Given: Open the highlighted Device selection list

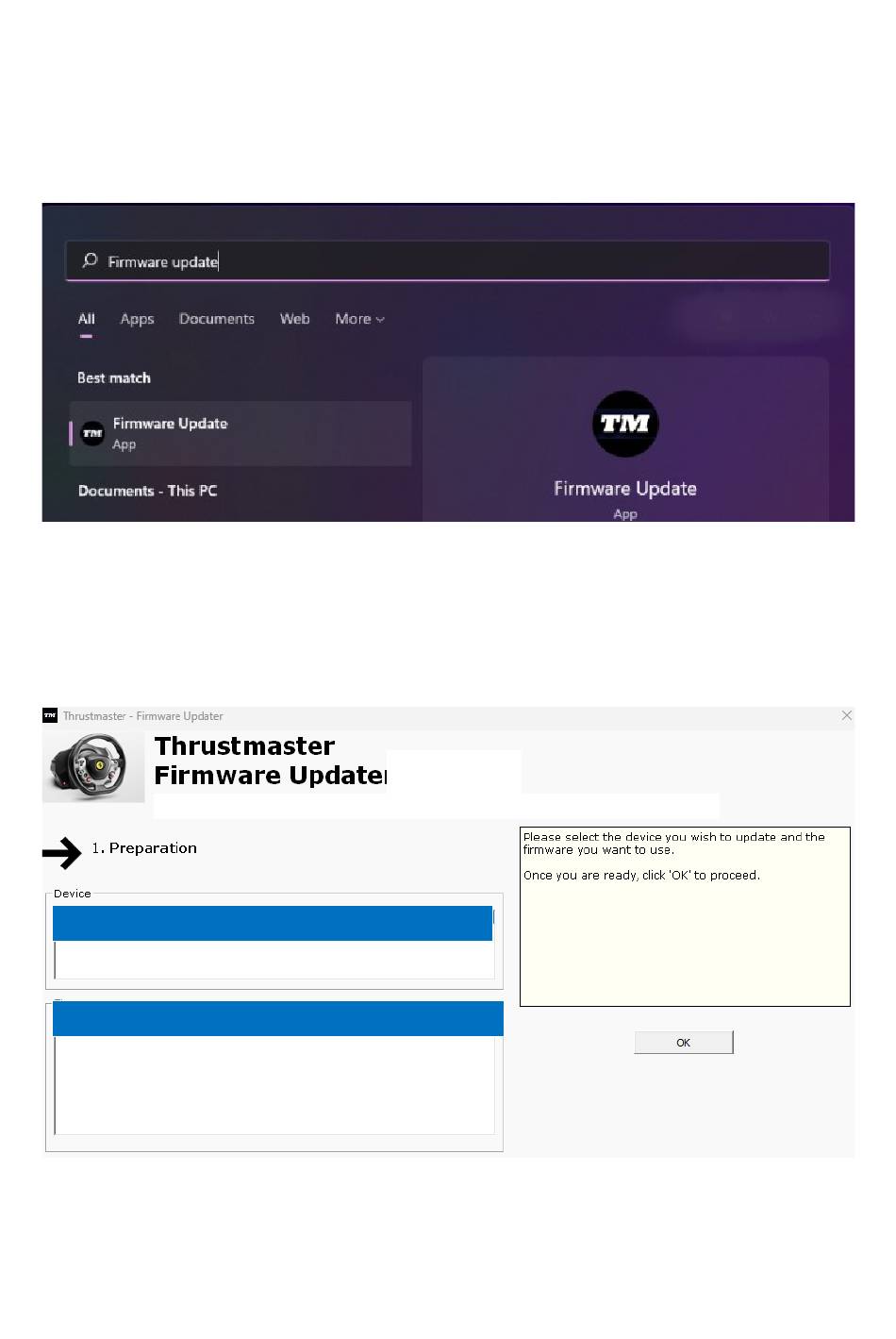Looking at the screenshot, I should [x=273, y=924].
